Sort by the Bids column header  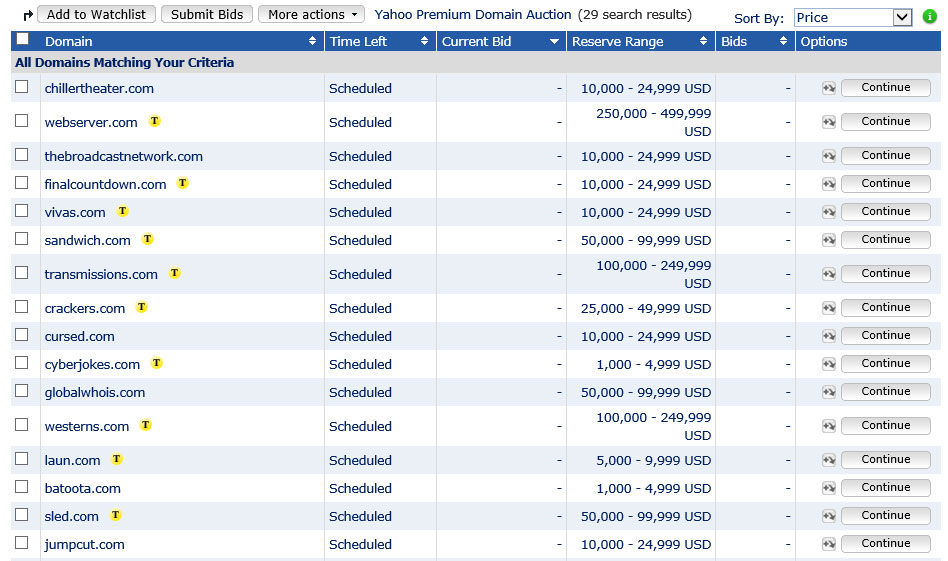tap(755, 41)
